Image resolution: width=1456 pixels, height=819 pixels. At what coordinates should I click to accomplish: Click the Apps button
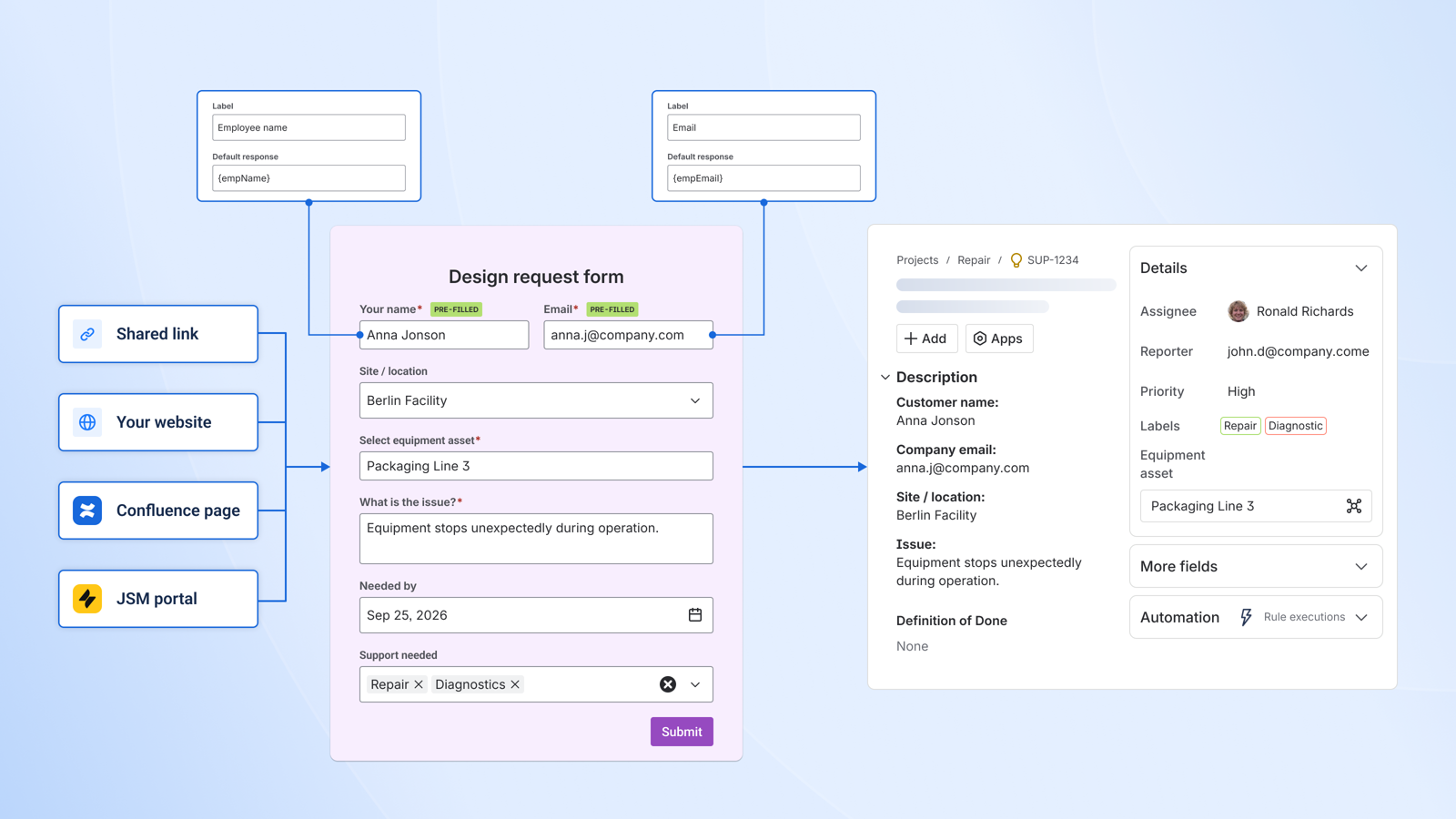999,339
